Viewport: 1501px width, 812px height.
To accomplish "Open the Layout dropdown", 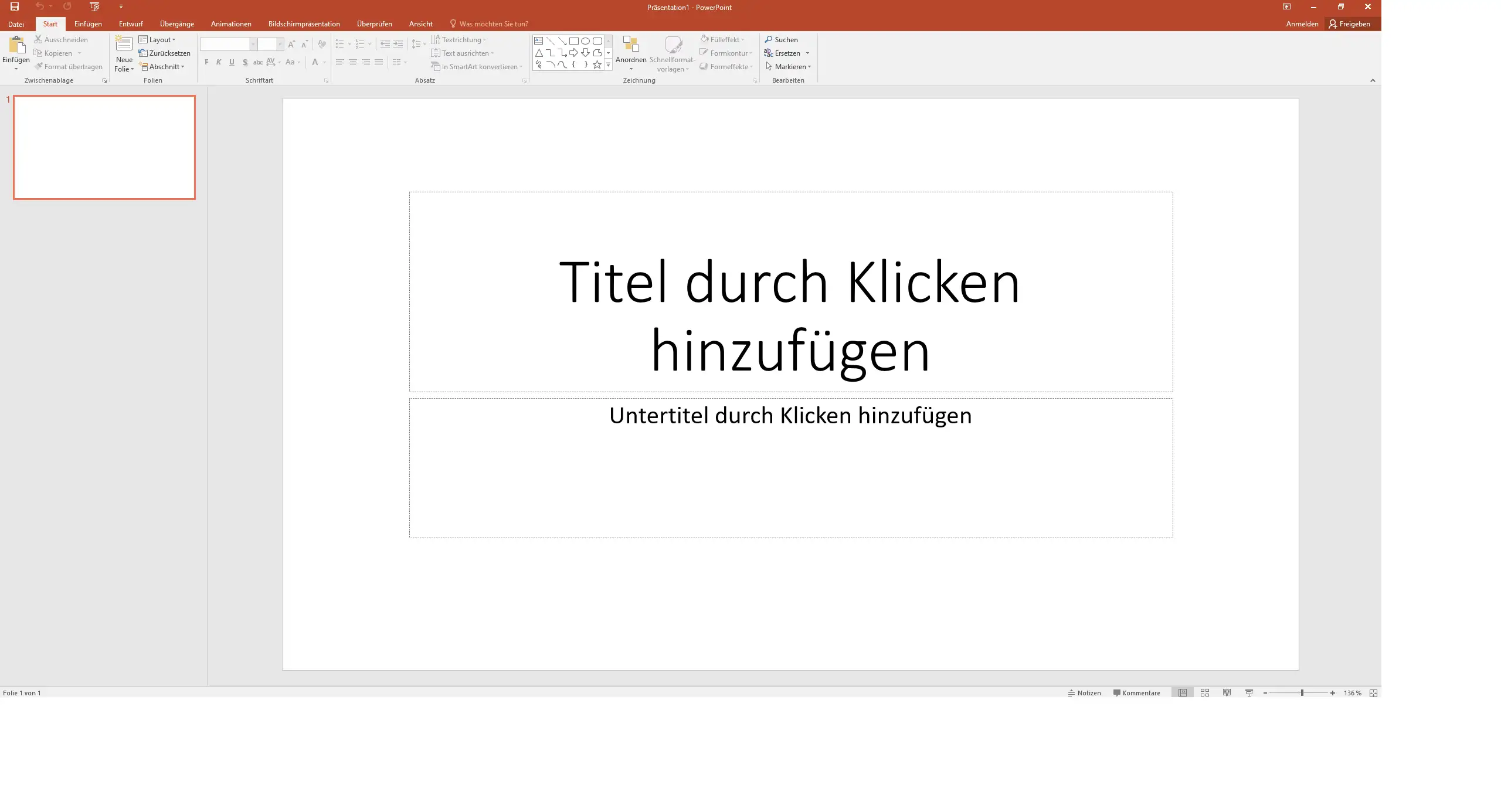I will 158,40.
